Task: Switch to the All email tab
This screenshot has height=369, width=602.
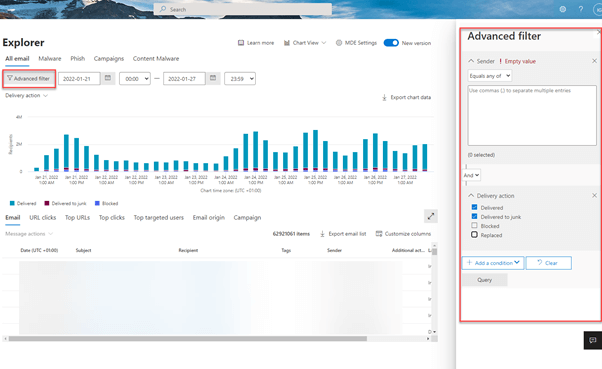Action: [x=17, y=59]
